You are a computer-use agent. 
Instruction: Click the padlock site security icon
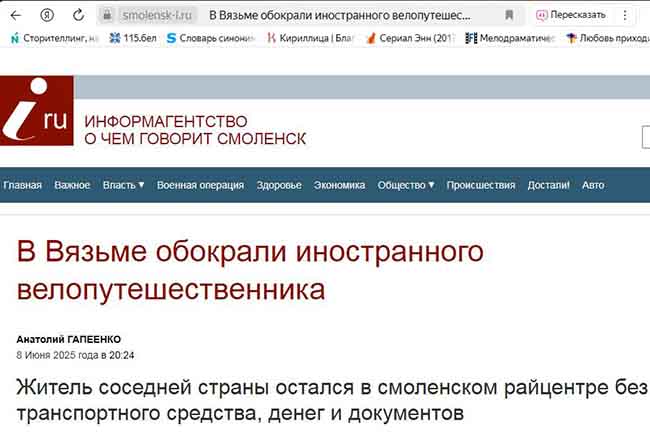click(x=108, y=15)
